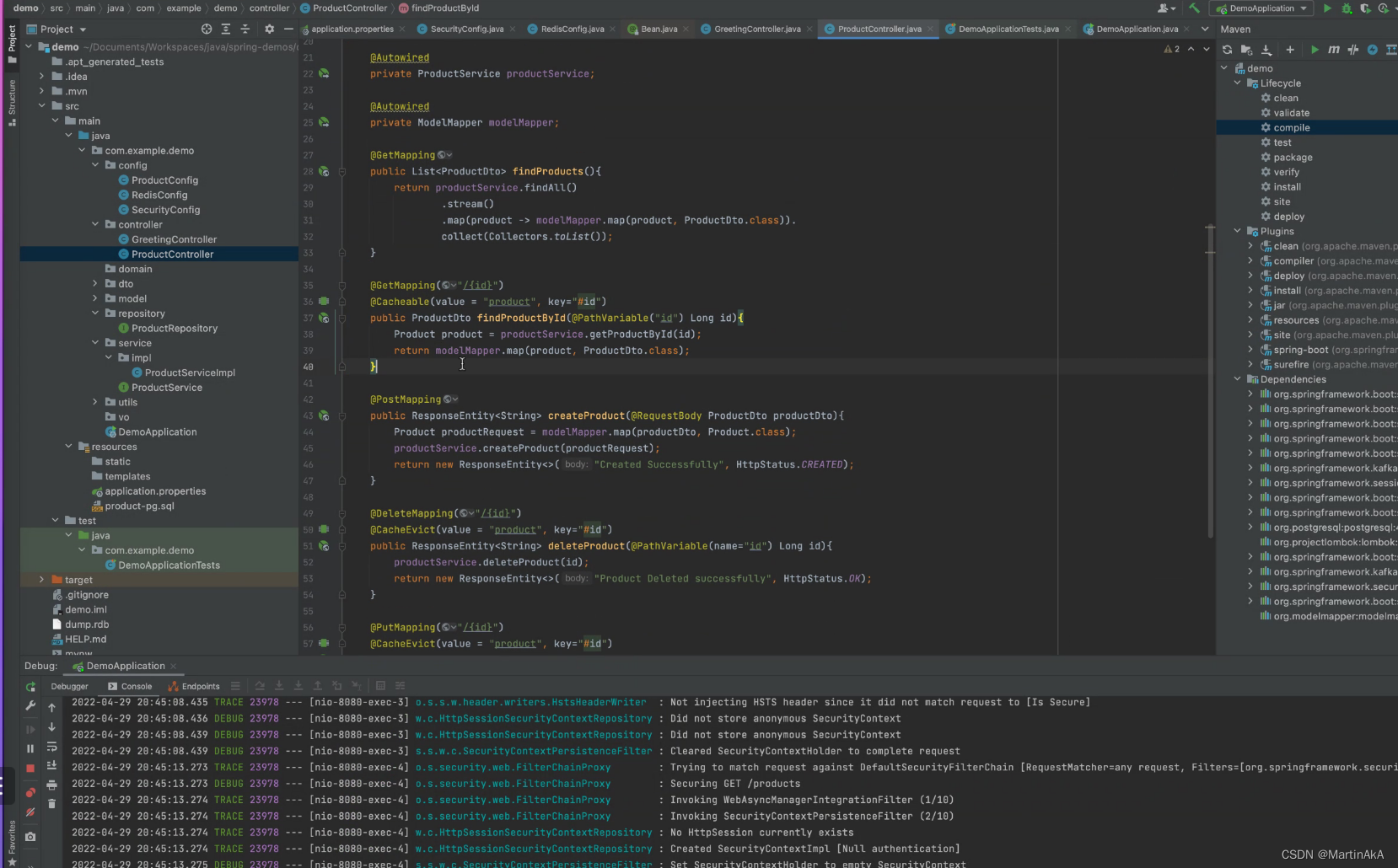Pause the program in debugger
Viewport: 1398px width, 868px height.
(x=30, y=748)
